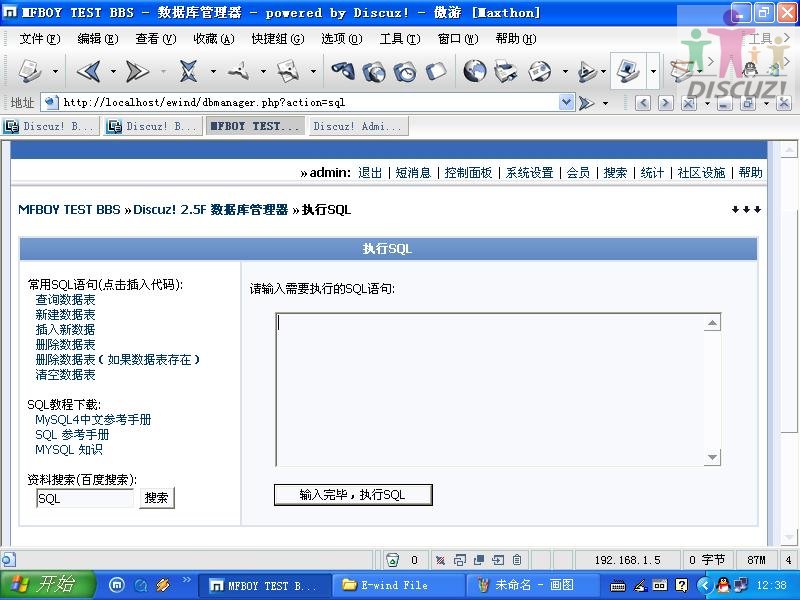Click the Refresh toolbar icon
800x600 pixels.
238,71
